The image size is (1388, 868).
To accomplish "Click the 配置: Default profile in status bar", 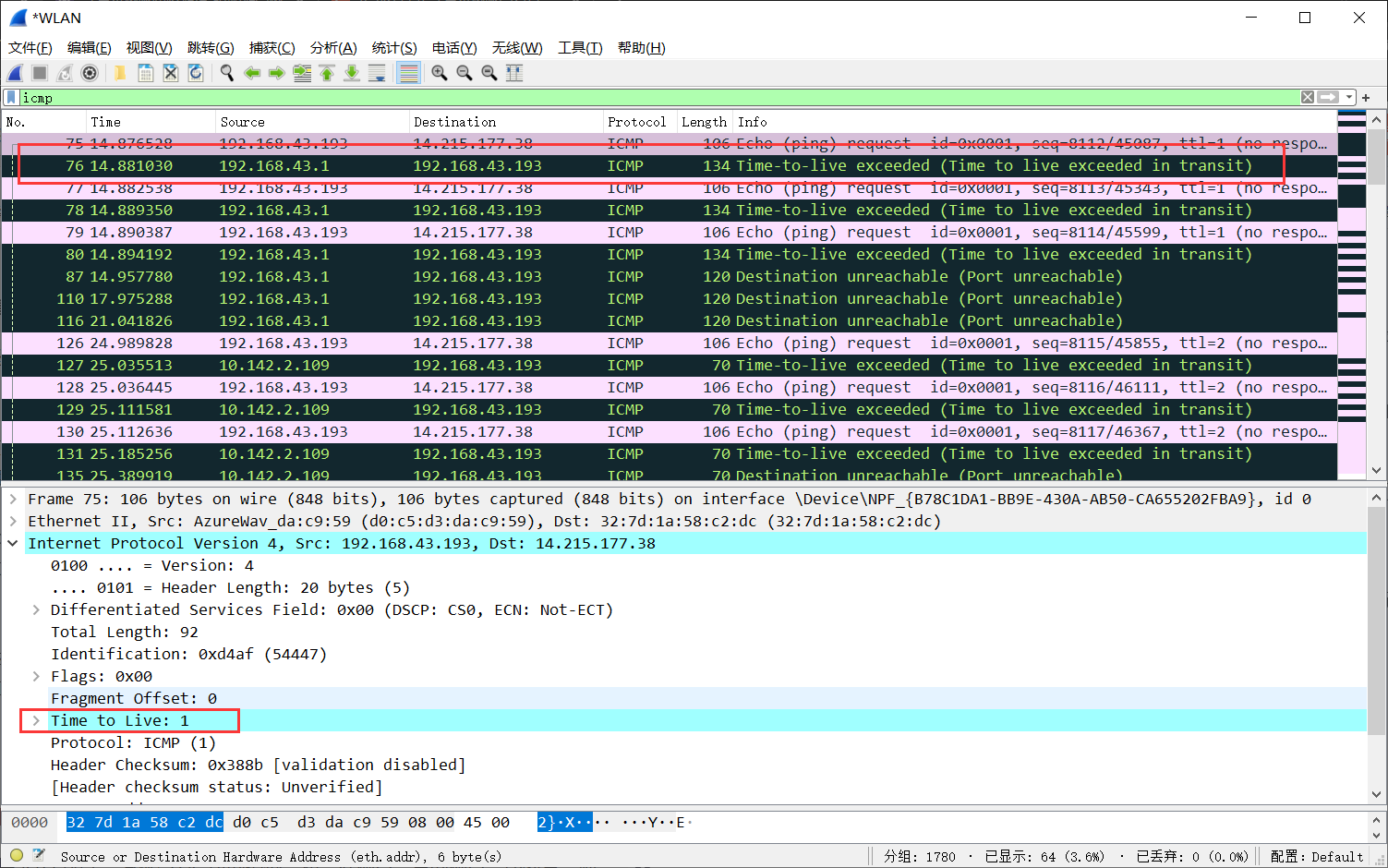I will (1317, 857).
